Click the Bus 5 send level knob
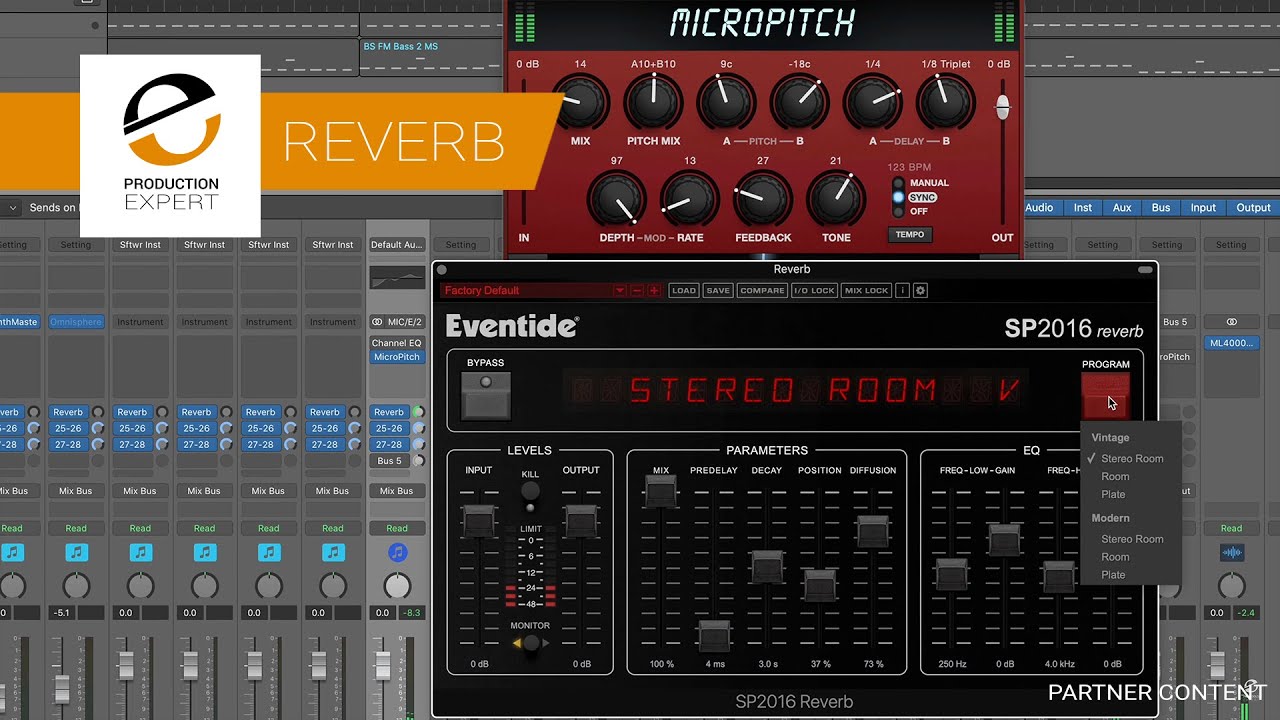Screen dimensions: 1280x720 tap(418, 461)
